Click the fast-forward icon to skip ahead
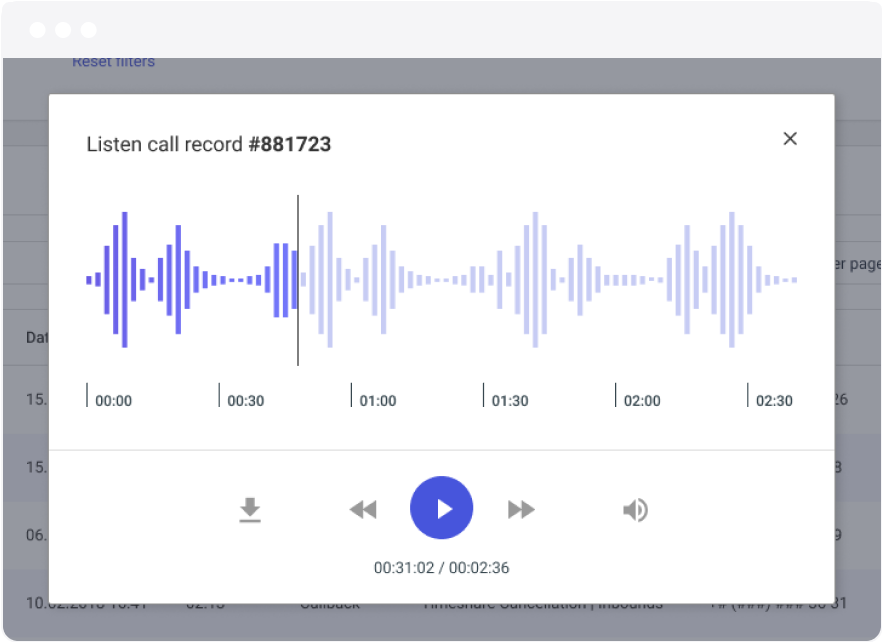Viewport: 882px width, 642px height. click(x=520, y=508)
